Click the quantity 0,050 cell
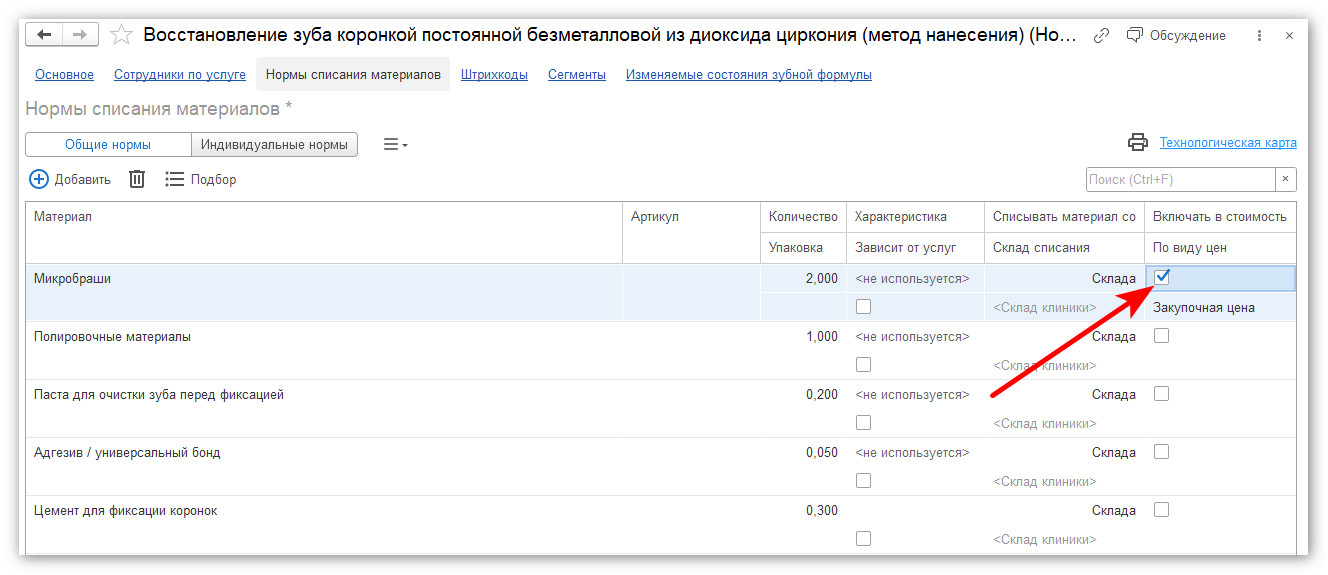1328x575 pixels. click(803, 453)
